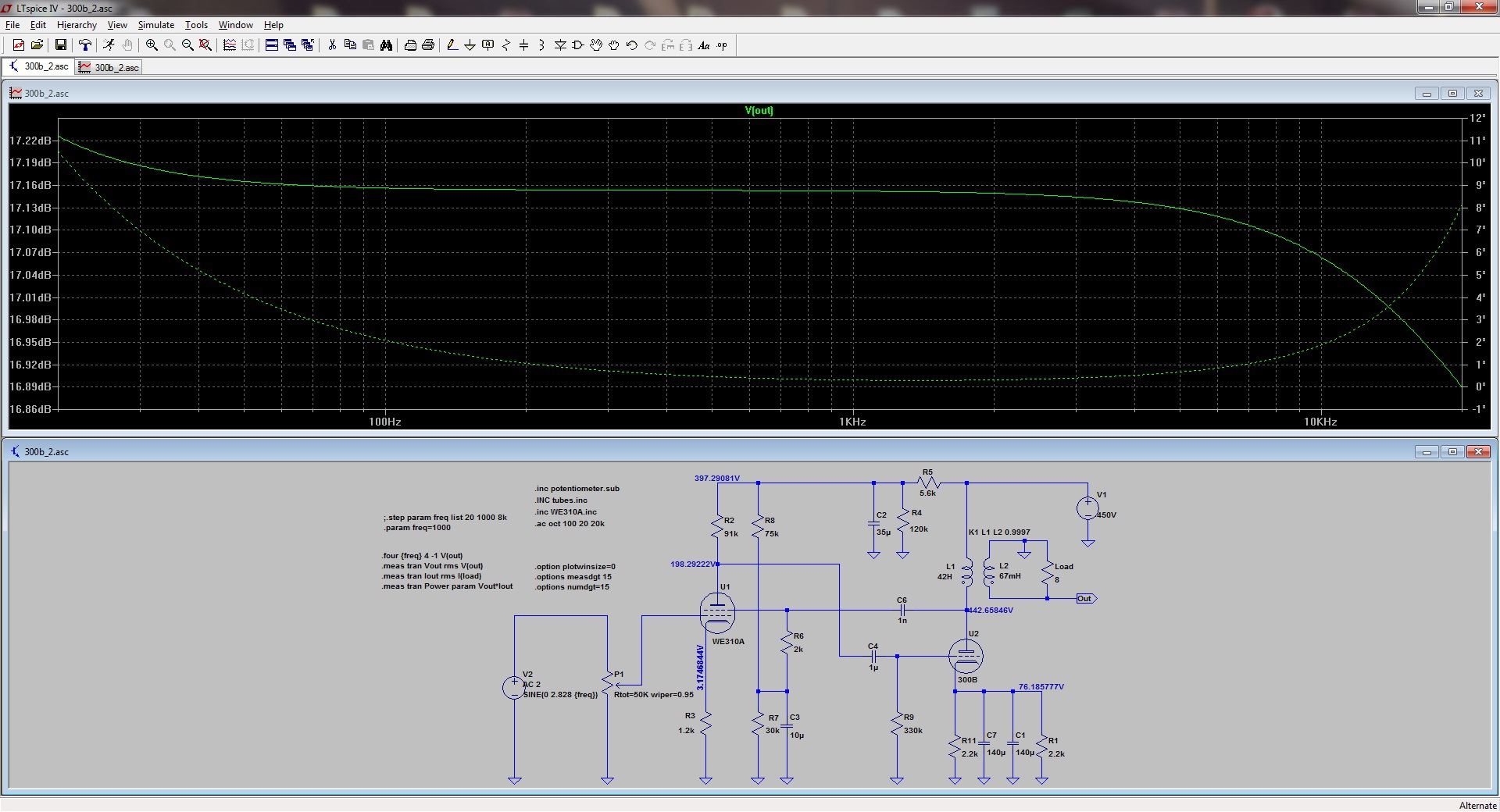Image resolution: width=1500 pixels, height=812 pixels.
Task: Pick the Capacitor placement tool
Action: pyautogui.click(x=523, y=45)
